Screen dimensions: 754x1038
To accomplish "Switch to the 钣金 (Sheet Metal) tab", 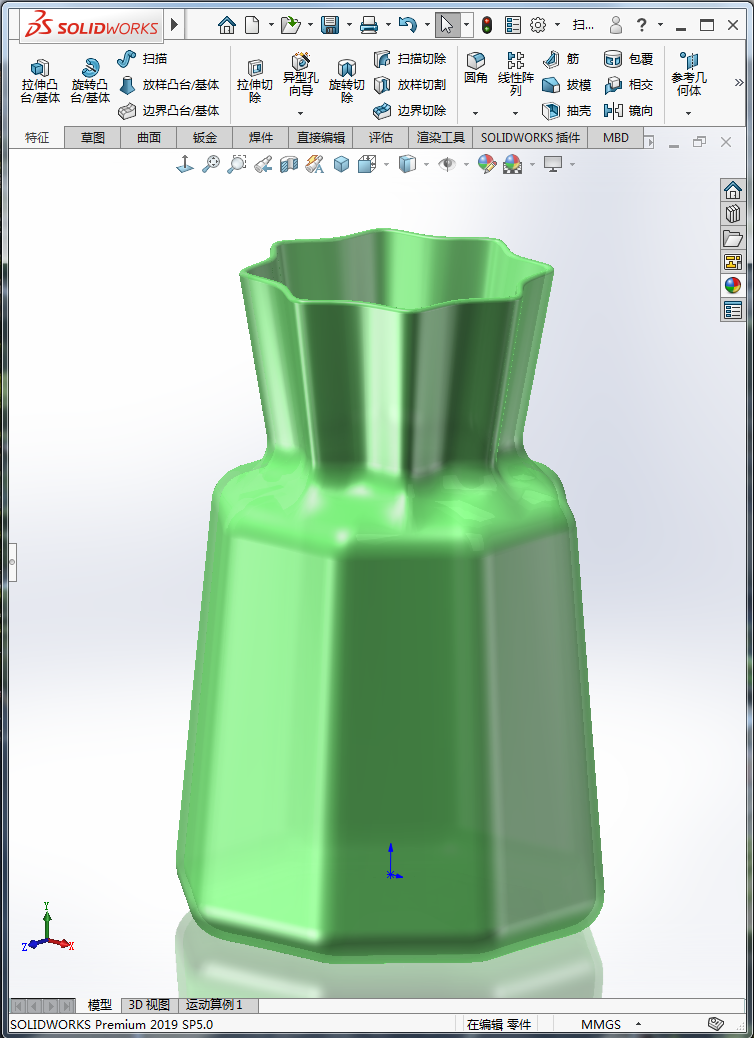I will (x=205, y=138).
